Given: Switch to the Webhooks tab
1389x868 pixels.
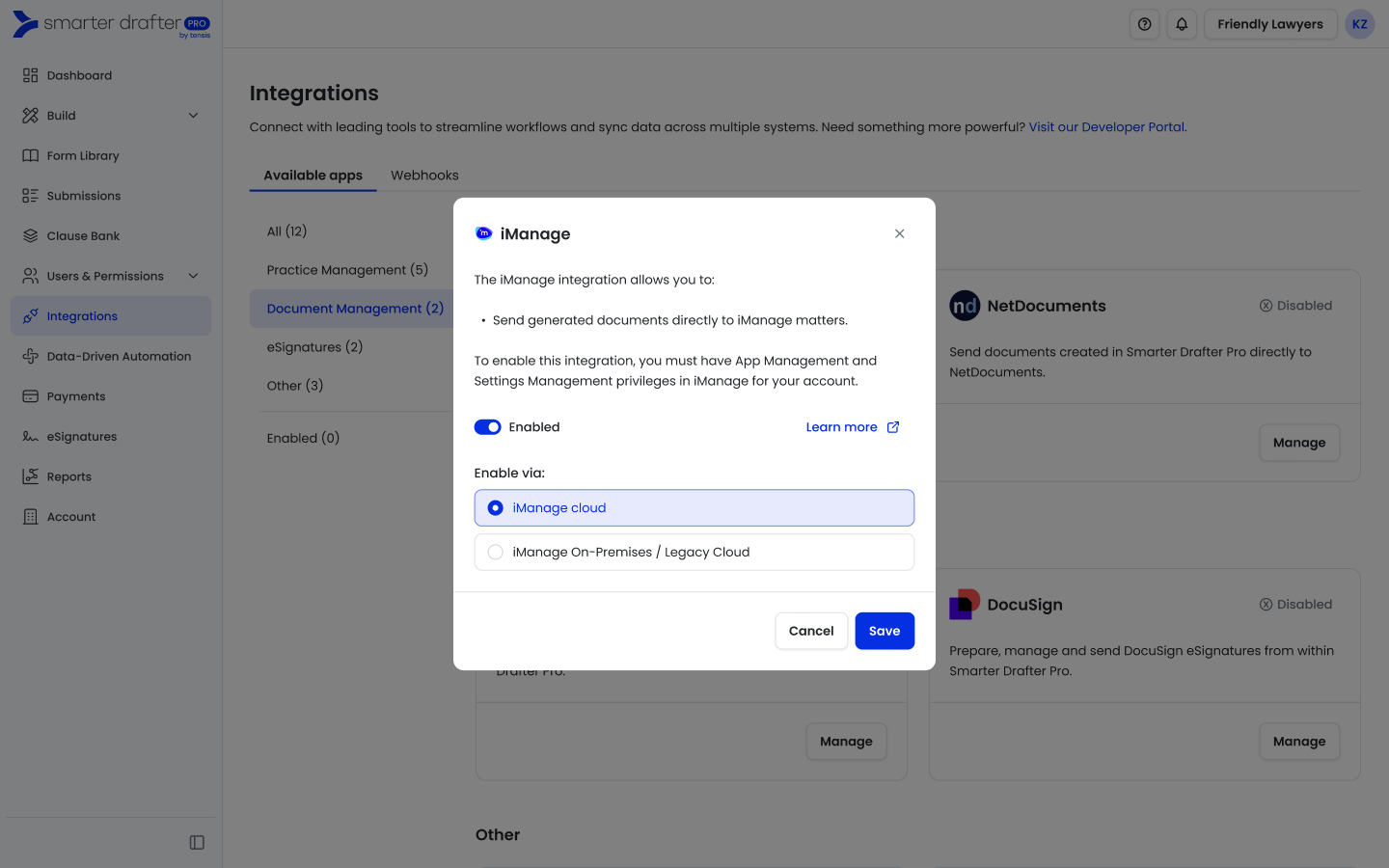Looking at the screenshot, I should (x=424, y=176).
